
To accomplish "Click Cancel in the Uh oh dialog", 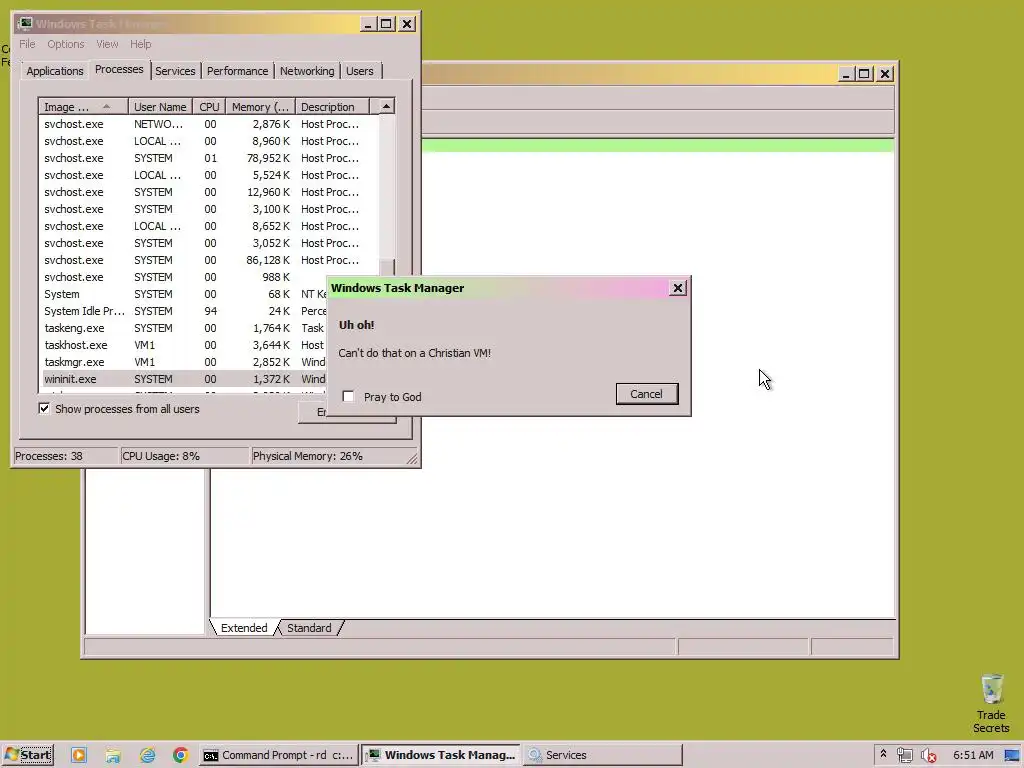I will pyautogui.click(x=647, y=394).
